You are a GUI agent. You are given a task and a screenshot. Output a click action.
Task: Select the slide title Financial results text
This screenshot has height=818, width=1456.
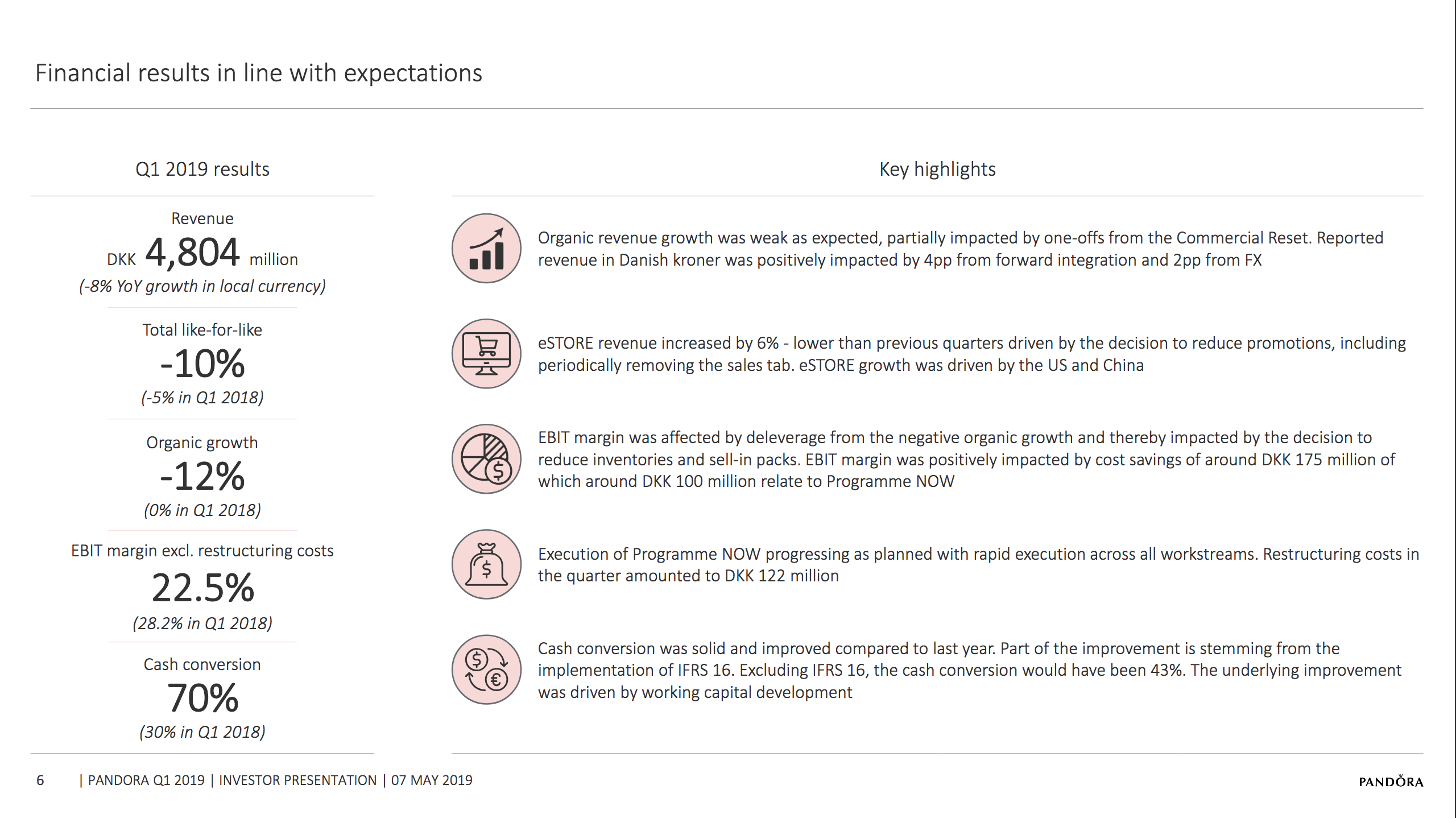(259, 73)
